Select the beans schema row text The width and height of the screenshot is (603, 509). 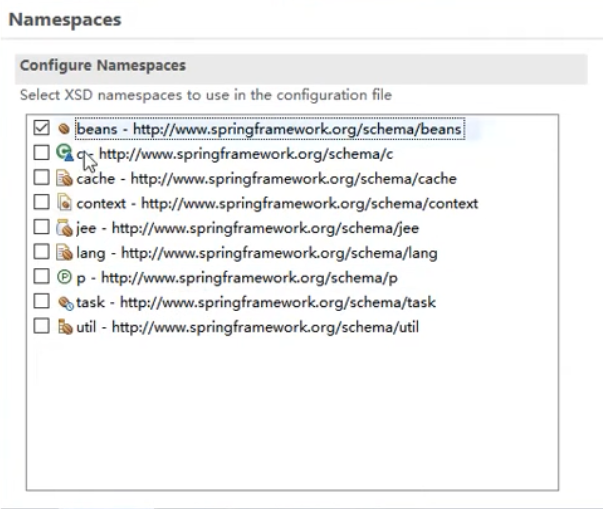pos(269,129)
